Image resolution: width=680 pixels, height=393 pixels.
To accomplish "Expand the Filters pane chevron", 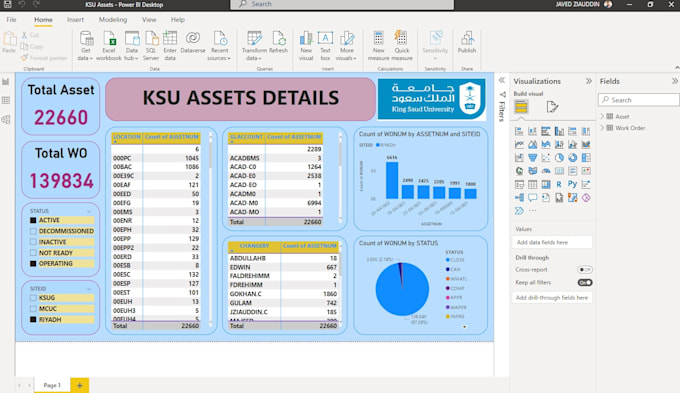I will 502,80.
